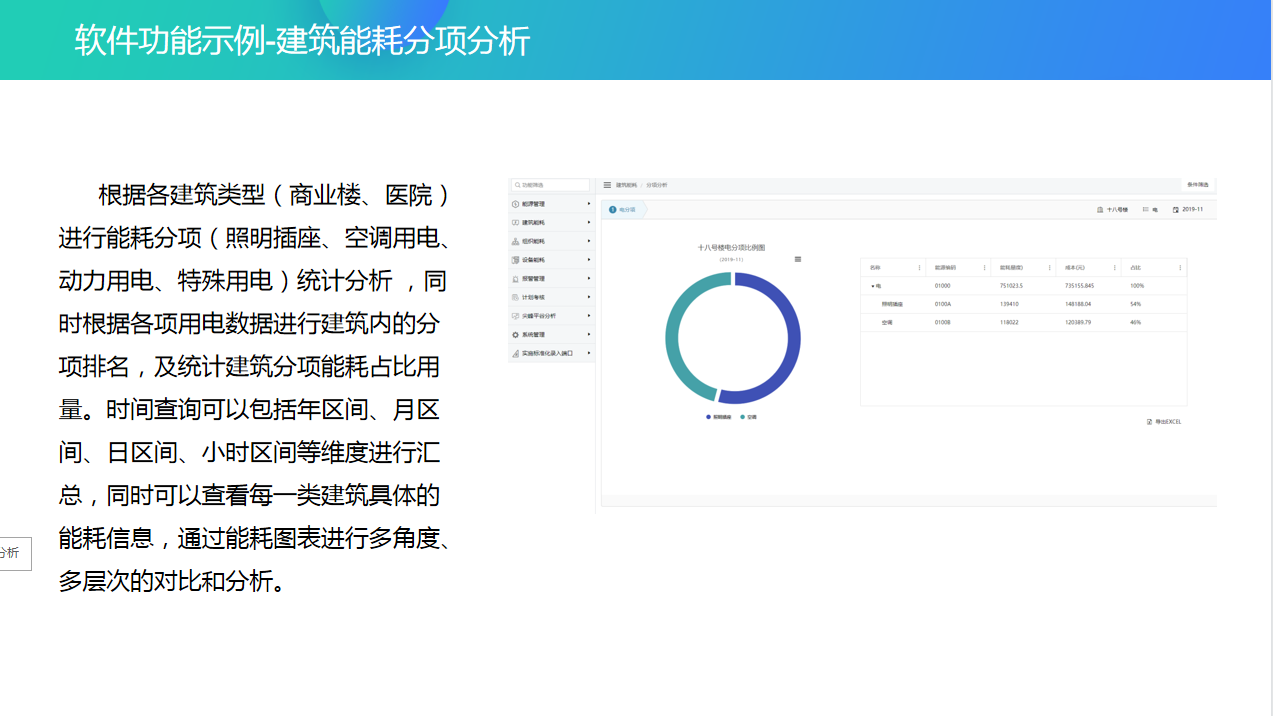Click the 功能筛选 search field

click(x=552, y=185)
